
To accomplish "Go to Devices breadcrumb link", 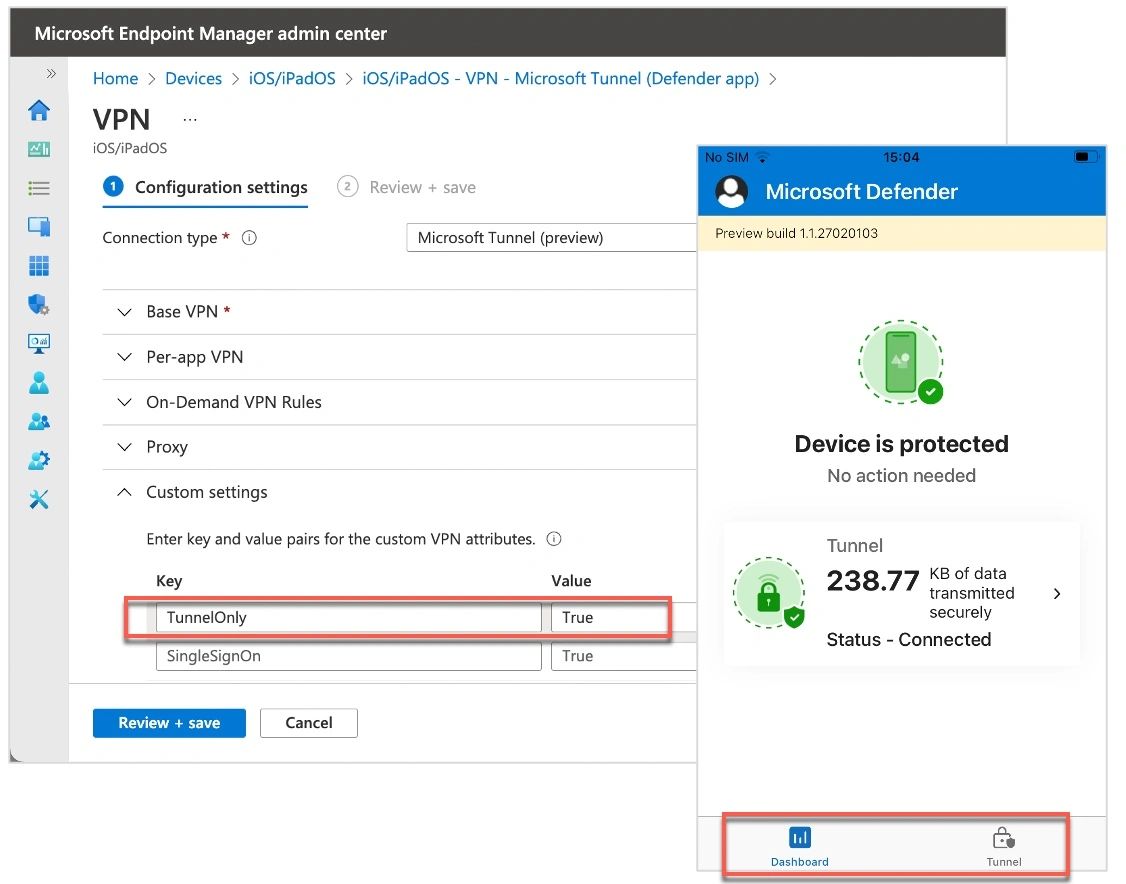I will coord(193,78).
